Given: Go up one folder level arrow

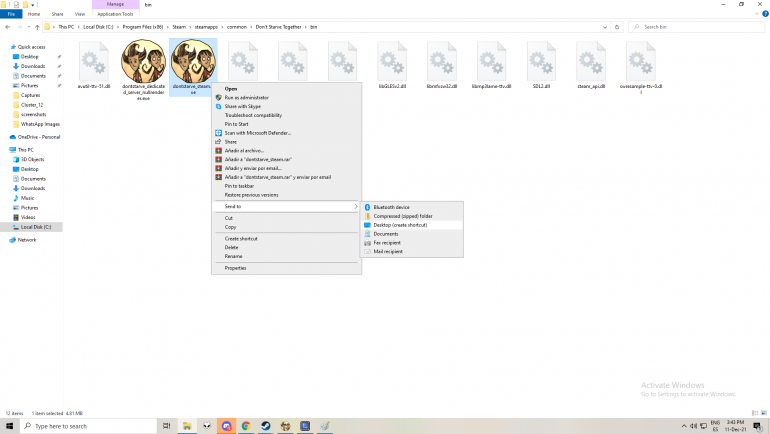Looking at the screenshot, I should click(37, 27).
